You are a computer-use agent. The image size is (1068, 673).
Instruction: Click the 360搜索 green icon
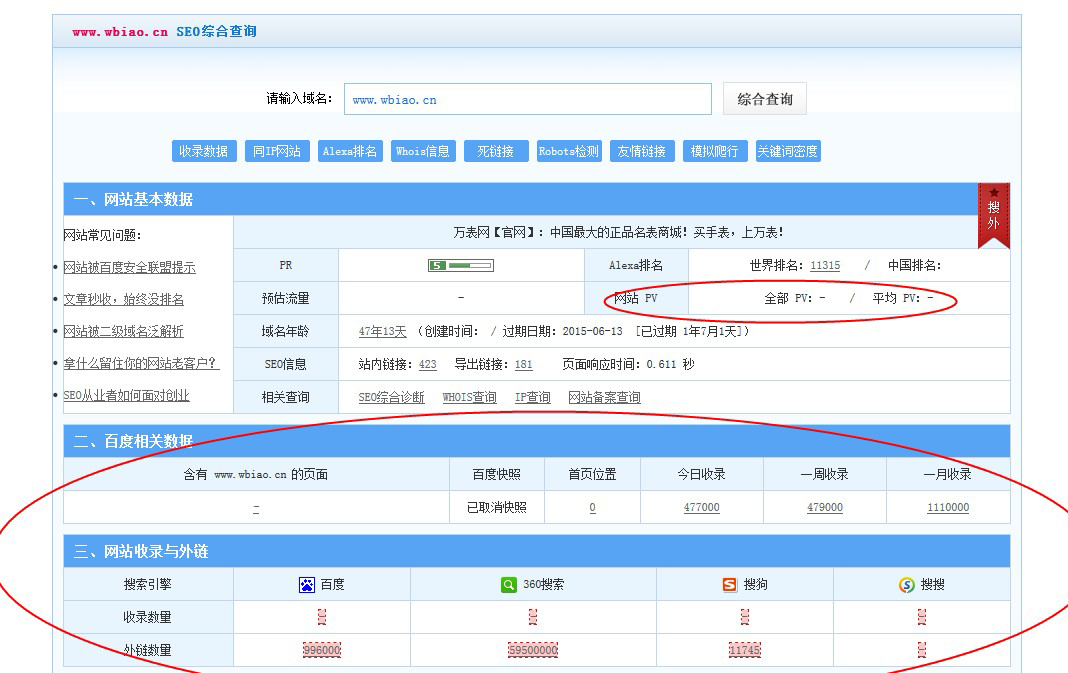(509, 584)
